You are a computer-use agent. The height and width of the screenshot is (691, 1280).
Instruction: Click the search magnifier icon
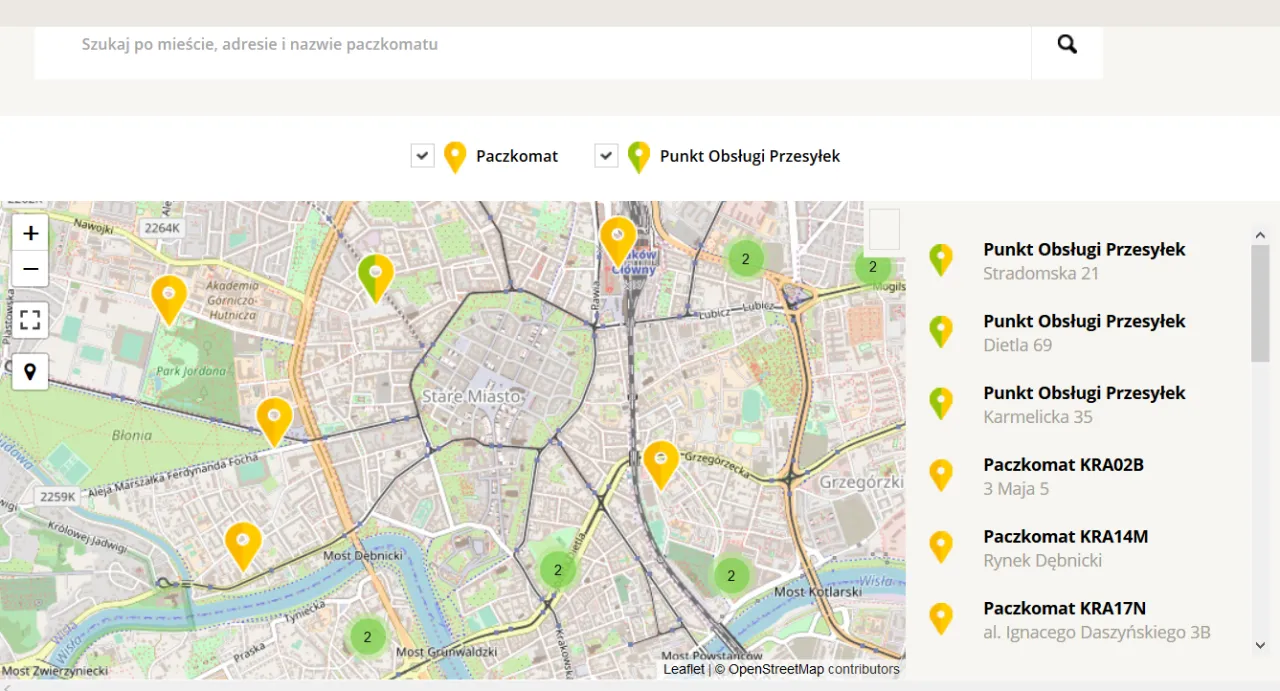pyautogui.click(x=1066, y=44)
